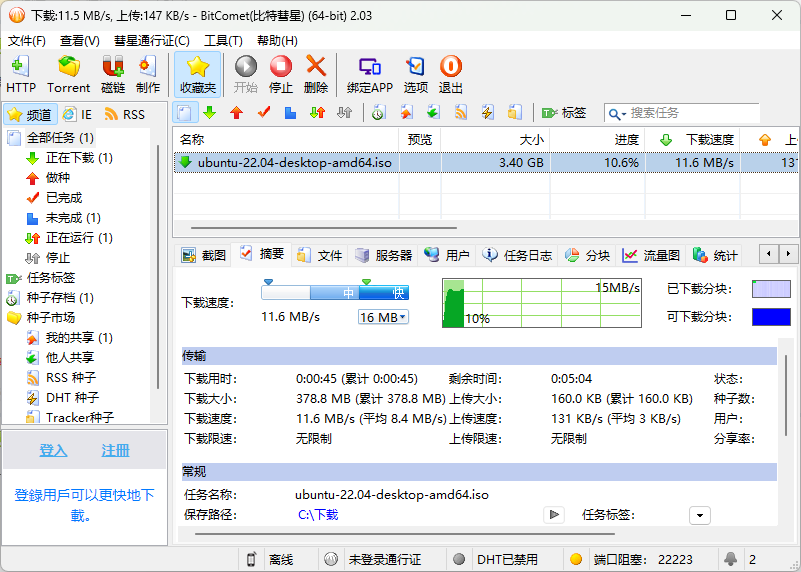Click RSS torrents icon in filter bar
The width and height of the screenshot is (801, 572).
[461, 113]
